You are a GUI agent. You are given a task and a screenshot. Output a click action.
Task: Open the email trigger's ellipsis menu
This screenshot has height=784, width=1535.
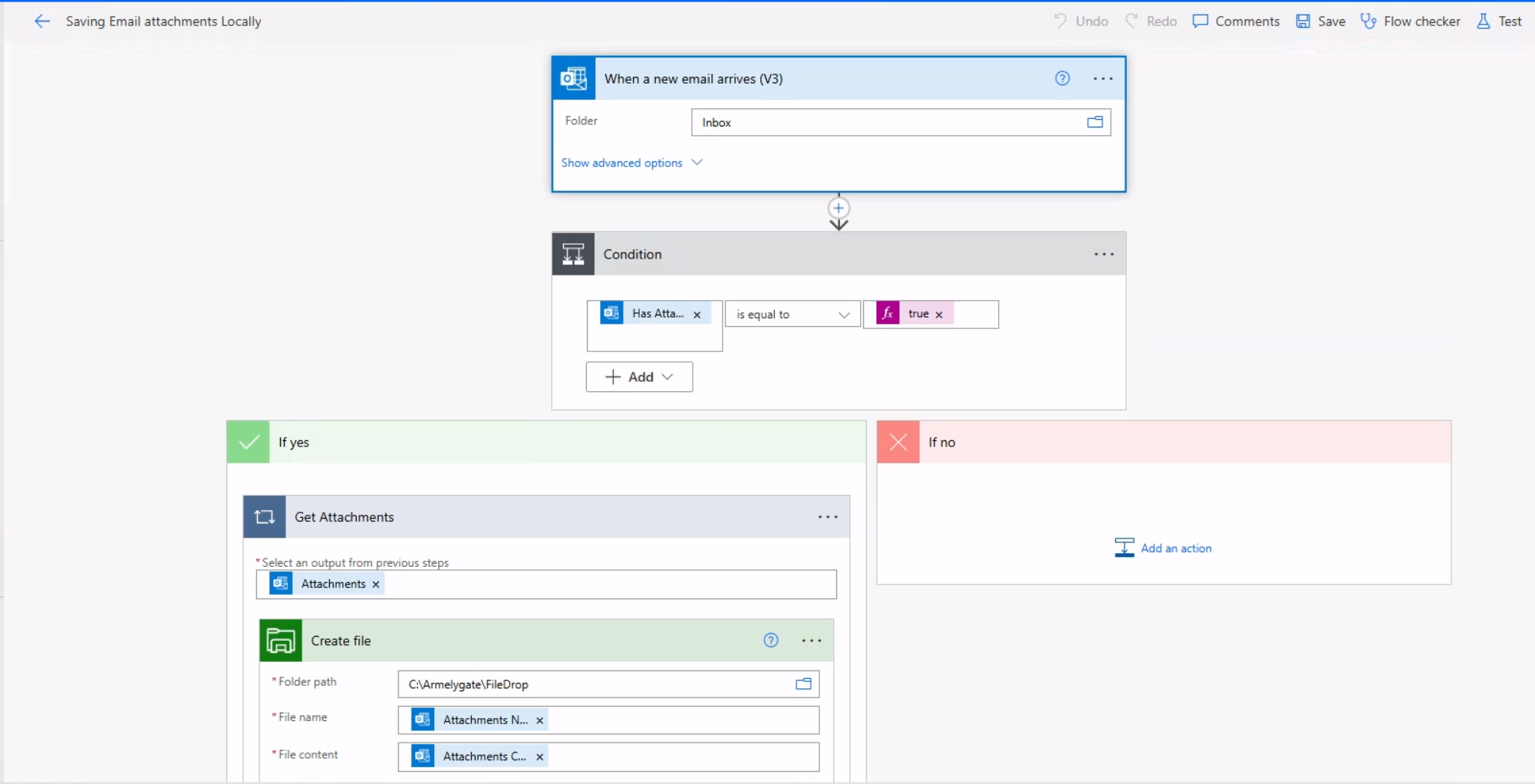[x=1102, y=78]
